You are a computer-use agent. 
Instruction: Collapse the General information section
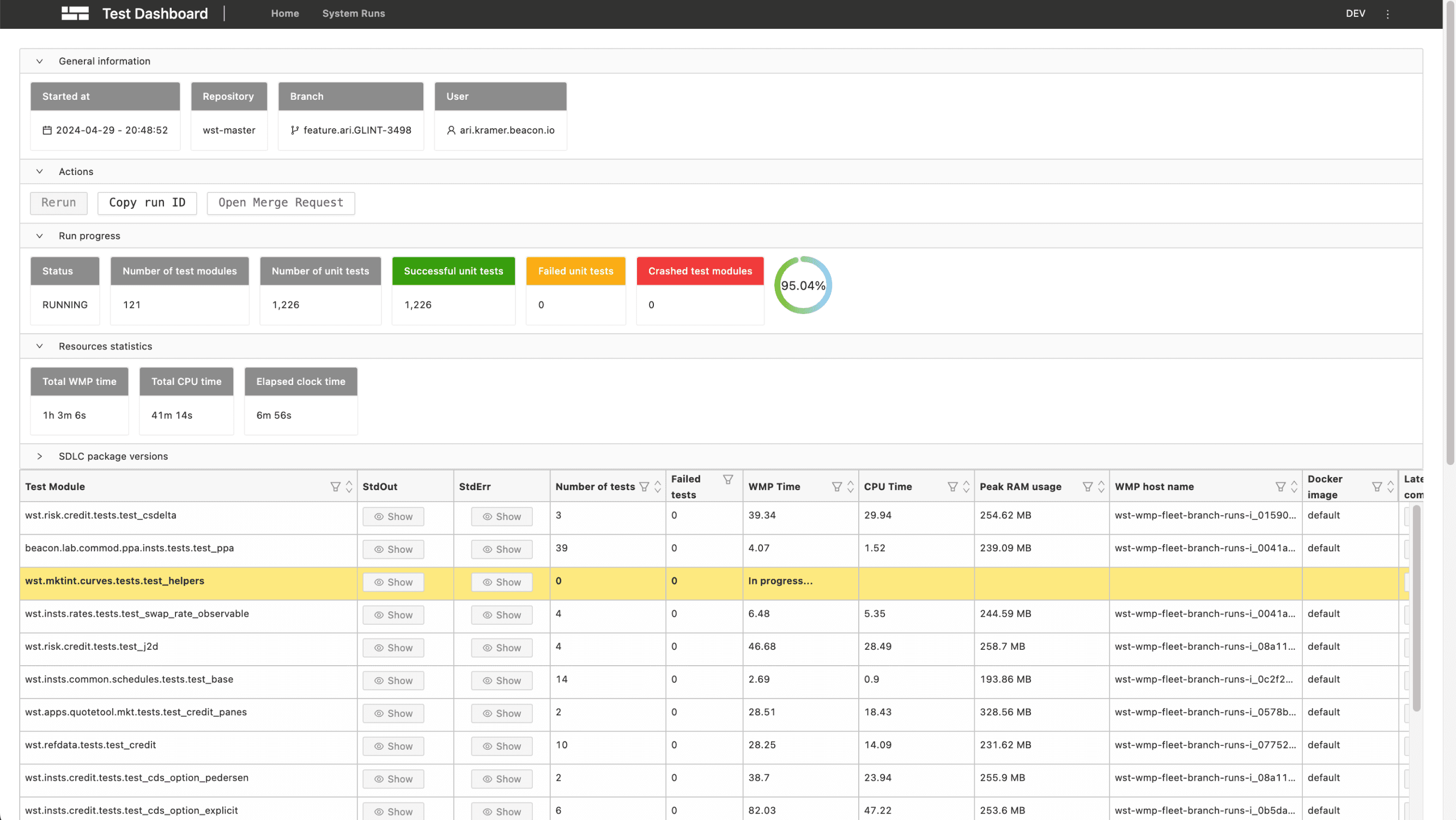[x=40, y=61]
